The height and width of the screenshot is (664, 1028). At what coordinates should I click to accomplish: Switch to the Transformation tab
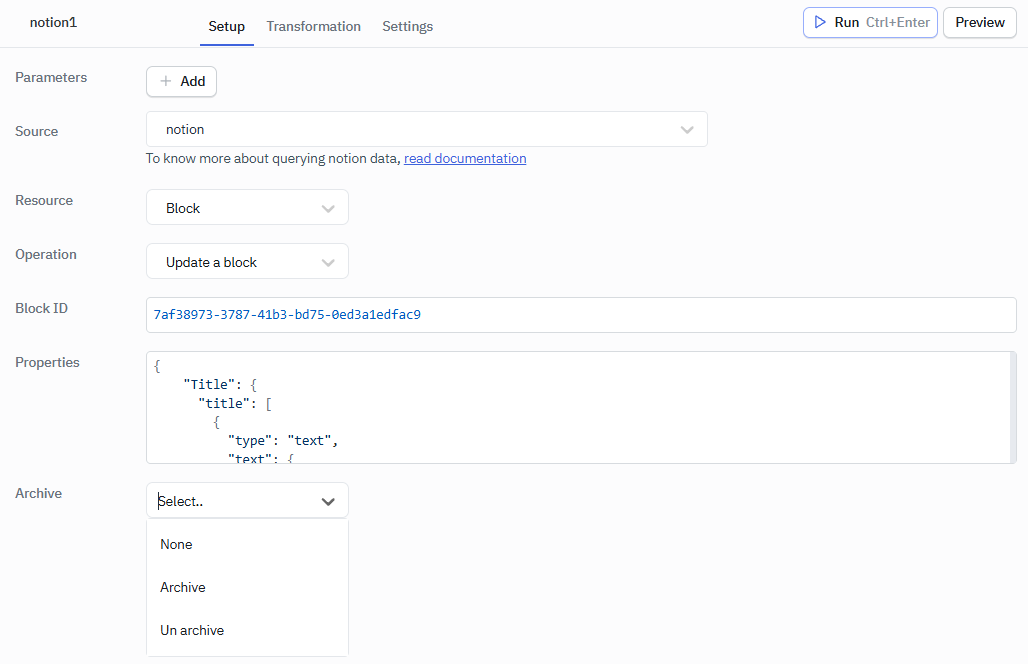pyautogui.click(x=313, y=26)
